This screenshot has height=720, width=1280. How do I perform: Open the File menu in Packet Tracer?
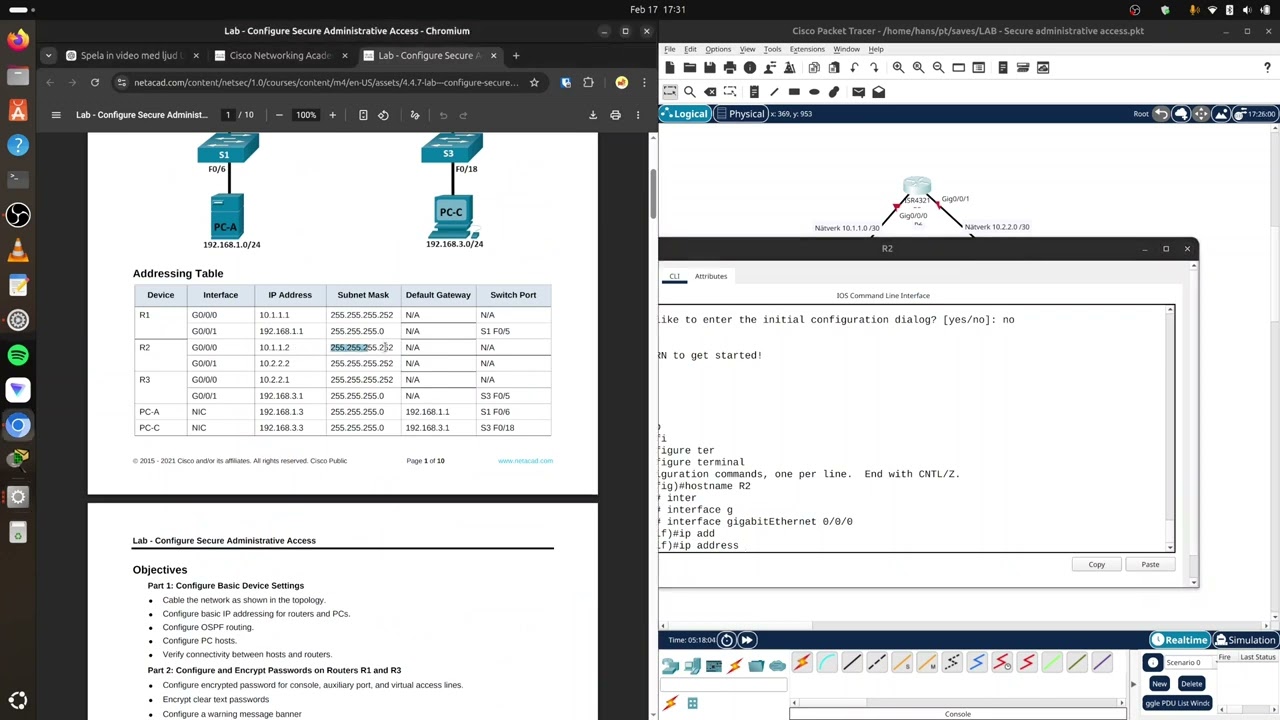pyautogui.click(x=670, y=49)
